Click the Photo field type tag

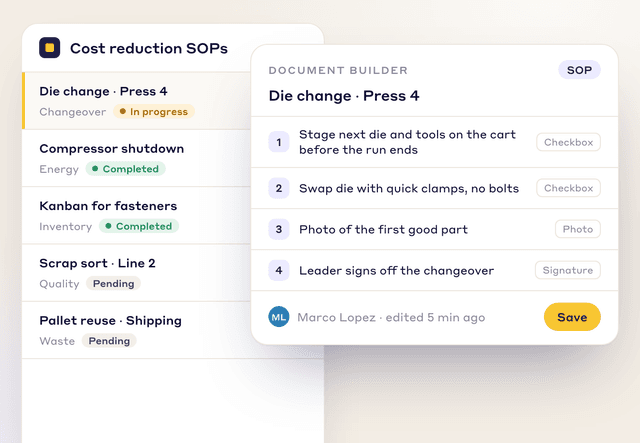coord(578,229)
